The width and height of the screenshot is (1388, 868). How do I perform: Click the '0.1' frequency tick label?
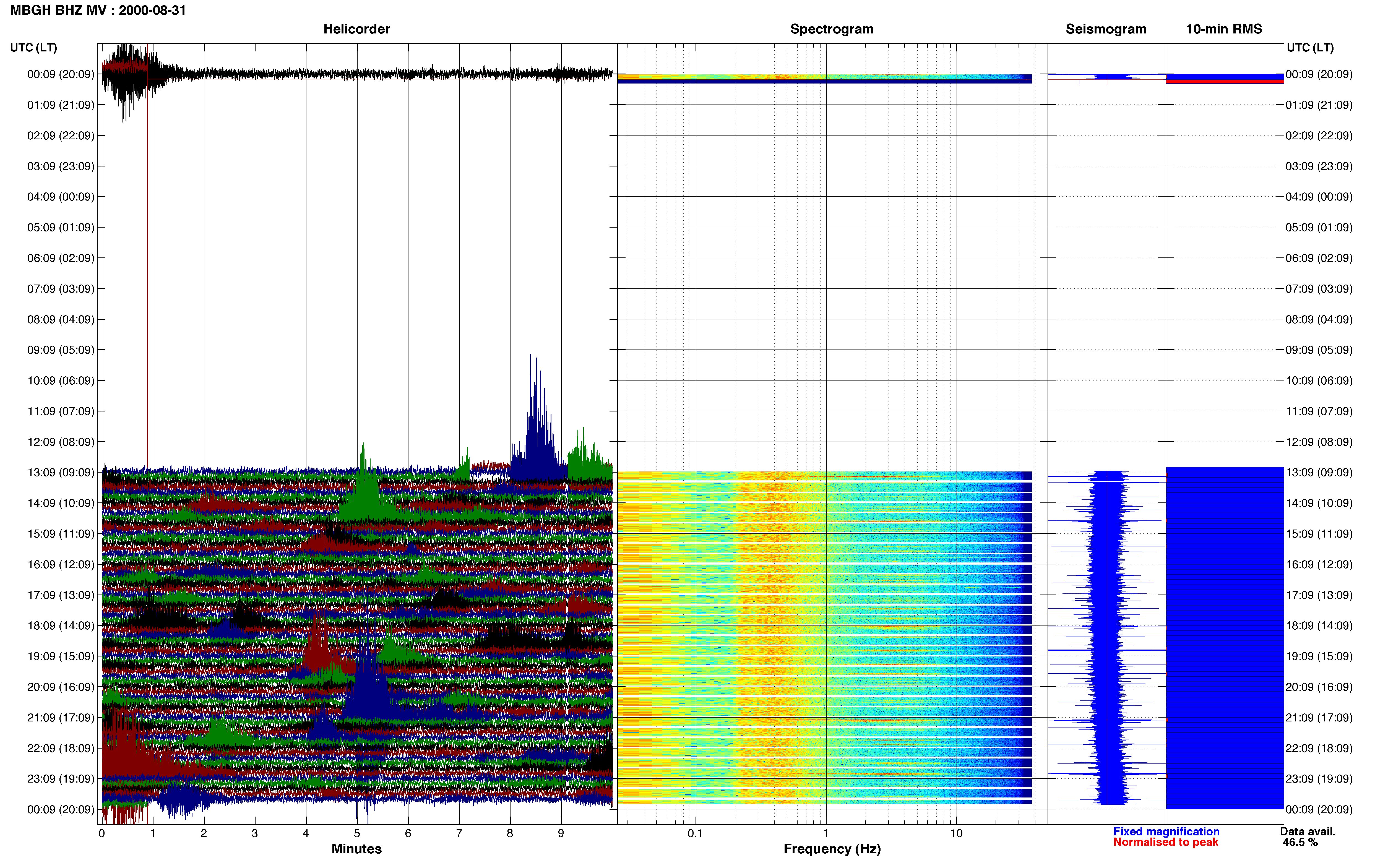click(695, 833)
